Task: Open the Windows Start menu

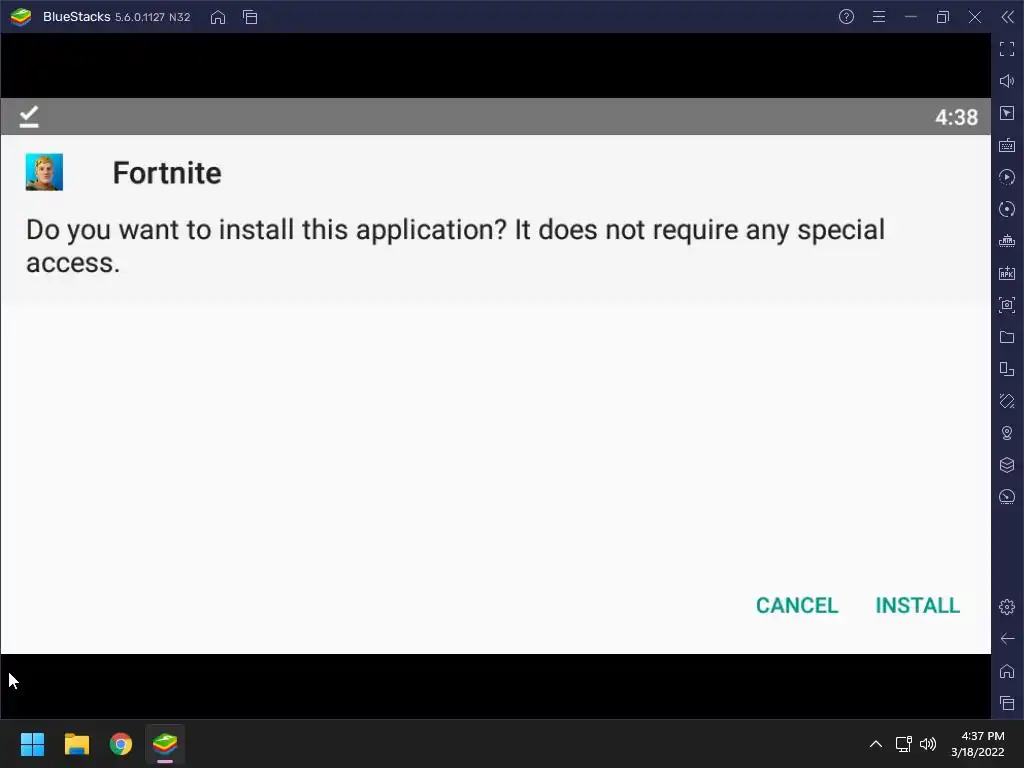Action: pos(32,744)
